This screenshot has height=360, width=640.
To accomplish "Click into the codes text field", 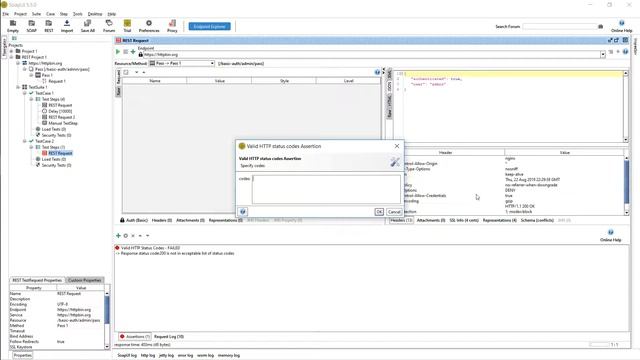I will 326,189.
